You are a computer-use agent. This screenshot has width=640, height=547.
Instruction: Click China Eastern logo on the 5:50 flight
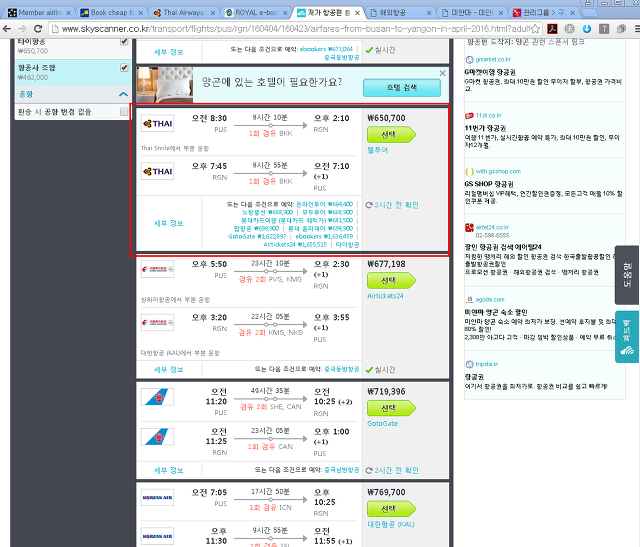tap(157, 269)
